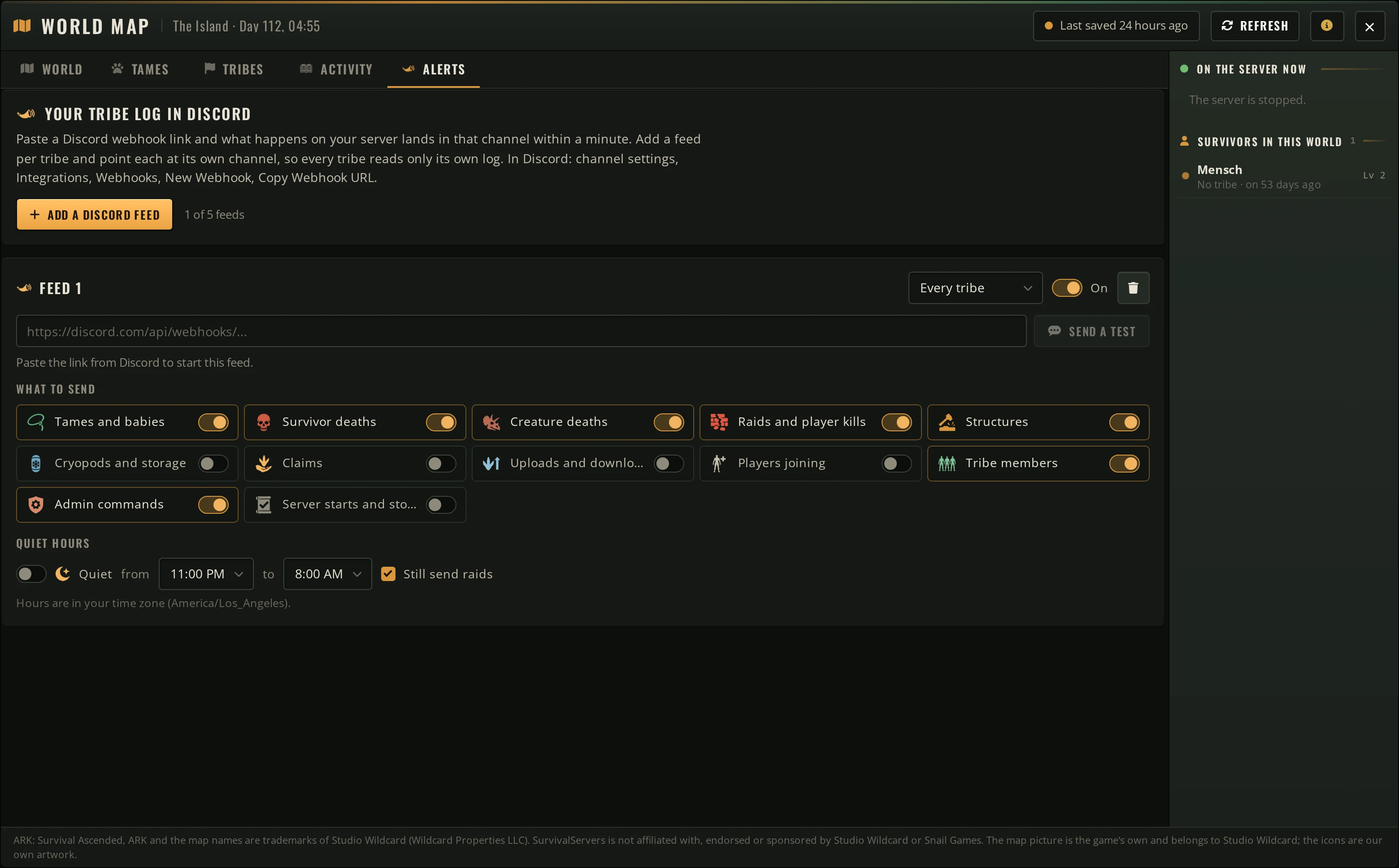Select the Mensch survivor row
The image size is (1399, 868).
click(x=1283, y=177)
